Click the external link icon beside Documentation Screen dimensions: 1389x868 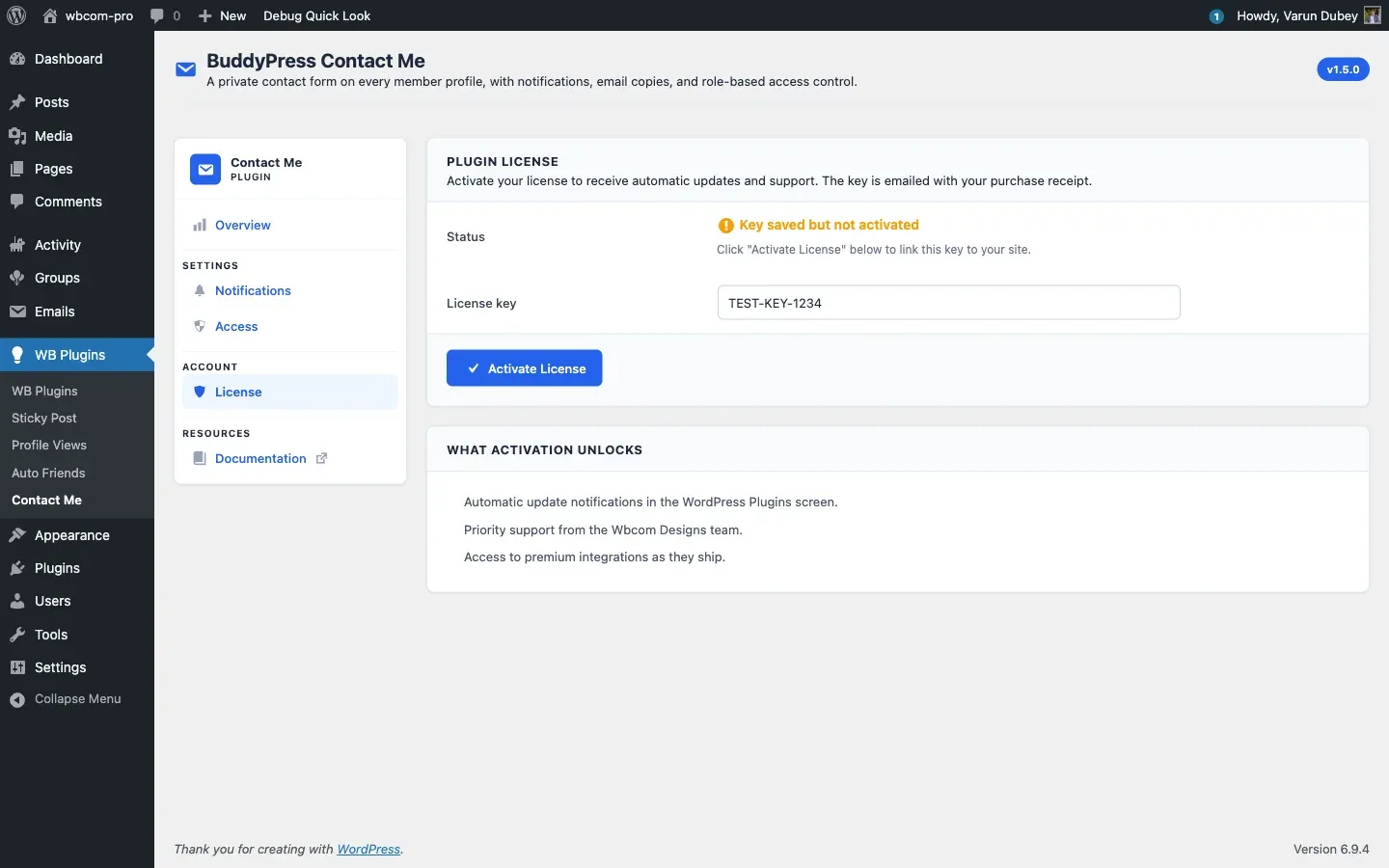(x=322, y=458)
